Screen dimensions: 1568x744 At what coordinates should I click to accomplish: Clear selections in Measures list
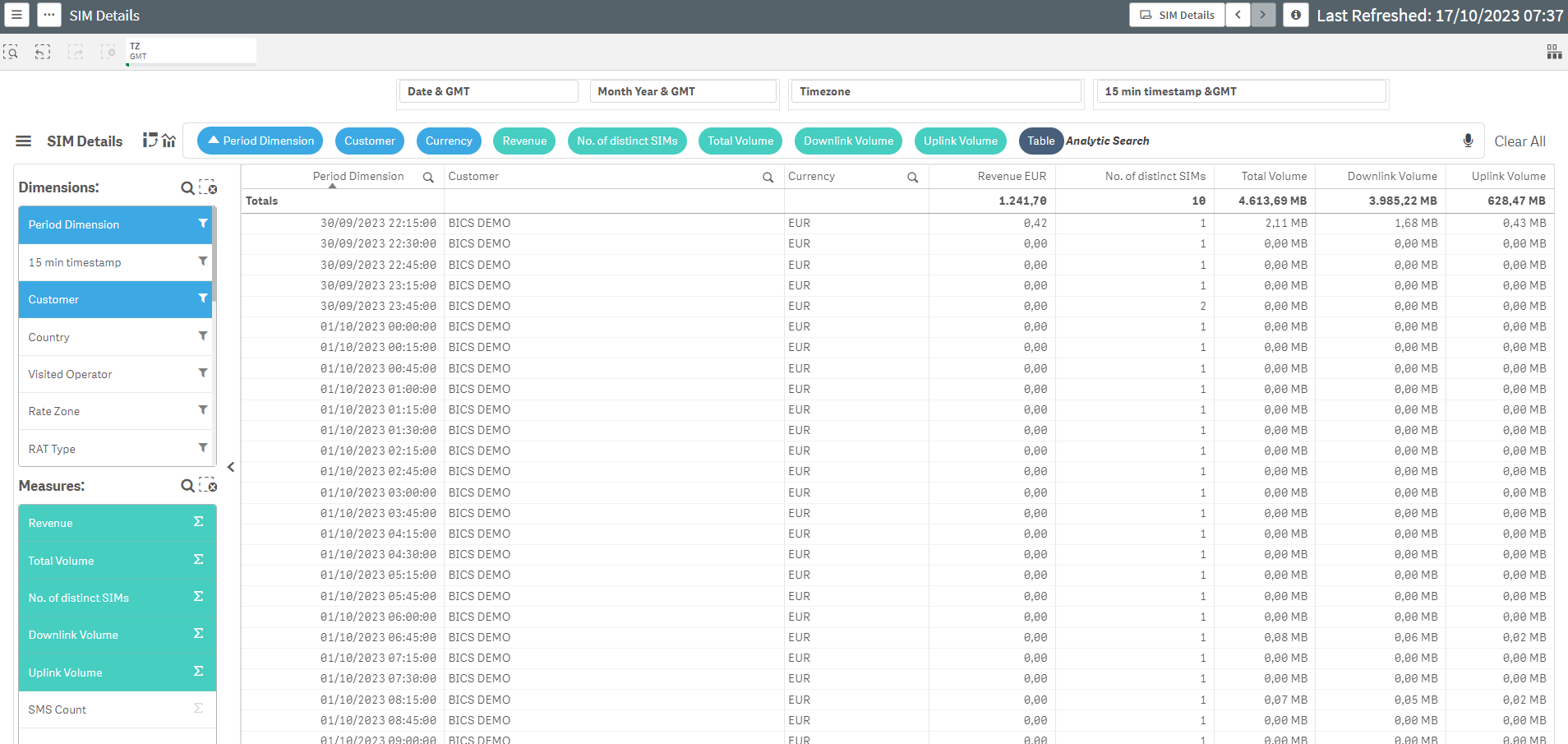tap(208, 486)
